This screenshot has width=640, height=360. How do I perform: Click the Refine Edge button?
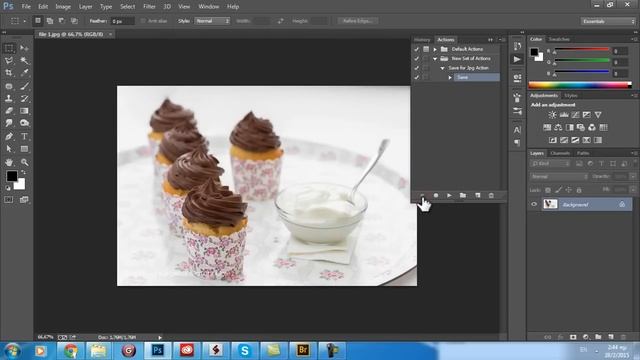point(358,21)
